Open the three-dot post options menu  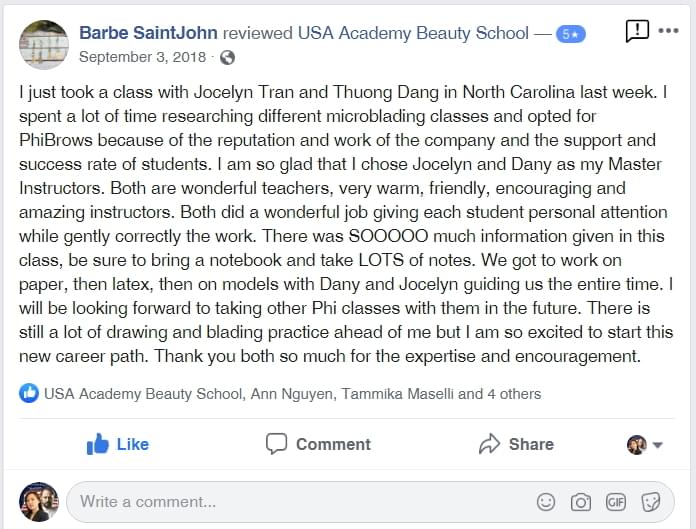(668, 31)
